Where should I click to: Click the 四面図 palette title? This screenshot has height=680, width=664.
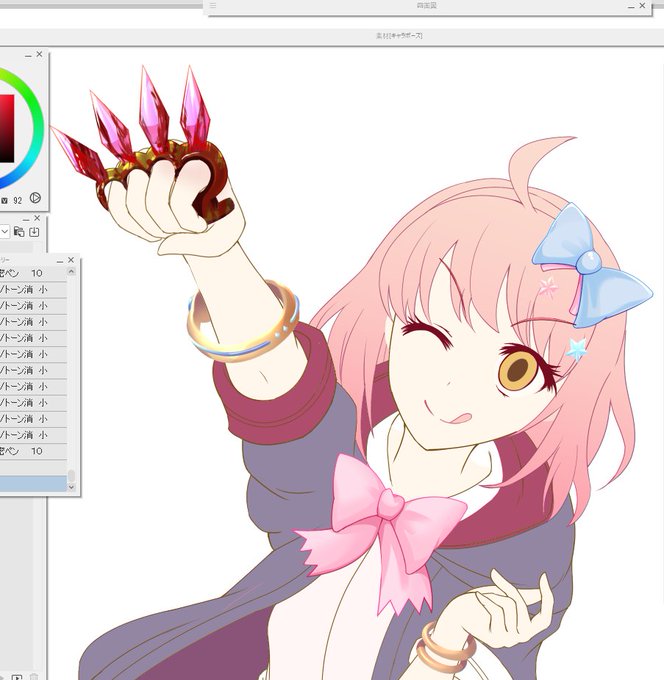tap(426, 6)
